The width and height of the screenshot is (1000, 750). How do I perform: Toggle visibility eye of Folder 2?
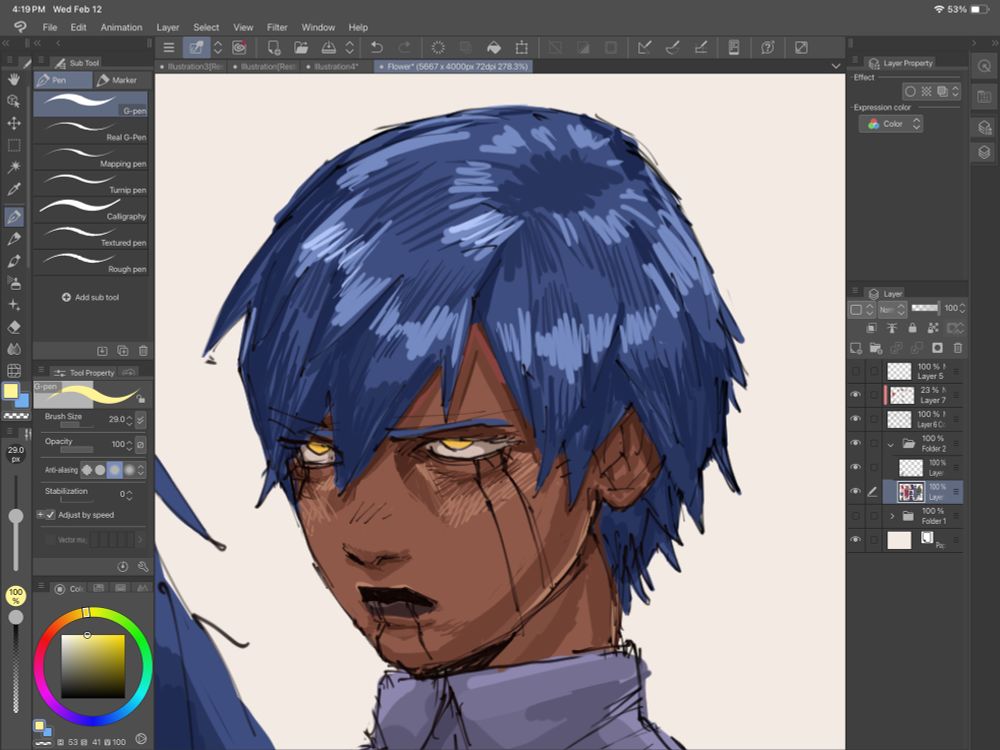856,443
